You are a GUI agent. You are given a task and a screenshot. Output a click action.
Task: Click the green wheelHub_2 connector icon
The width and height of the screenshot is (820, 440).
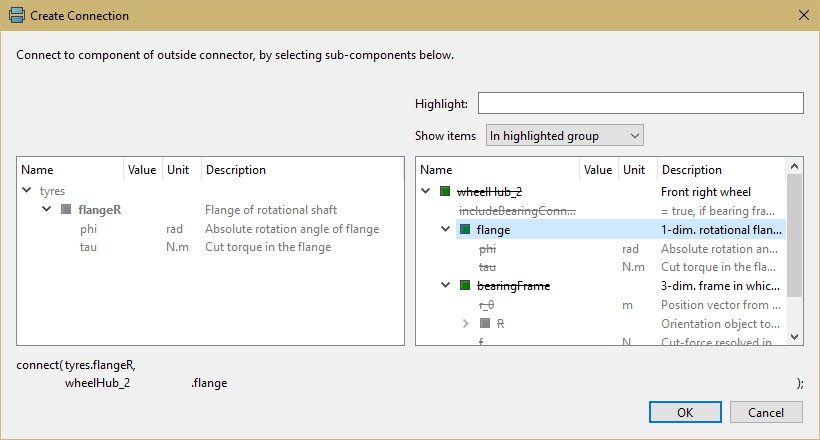click(445, 191)
